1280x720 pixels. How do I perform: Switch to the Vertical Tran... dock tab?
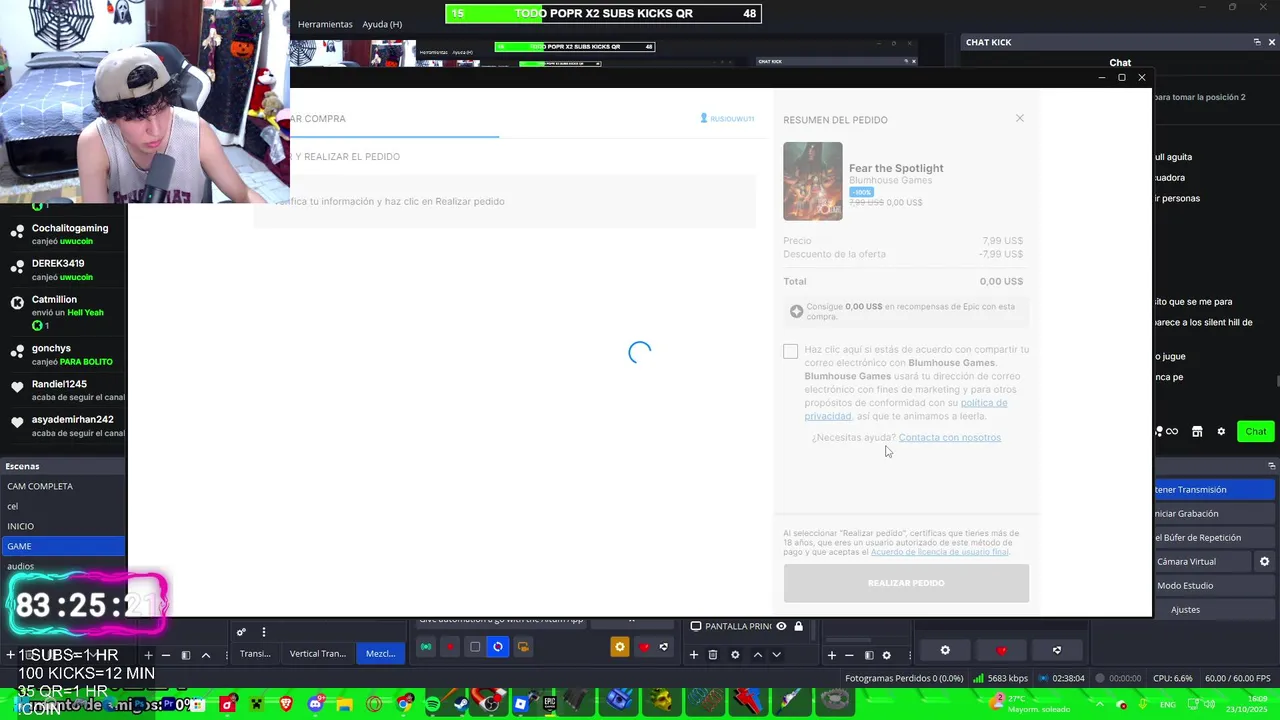click(317, 653)
